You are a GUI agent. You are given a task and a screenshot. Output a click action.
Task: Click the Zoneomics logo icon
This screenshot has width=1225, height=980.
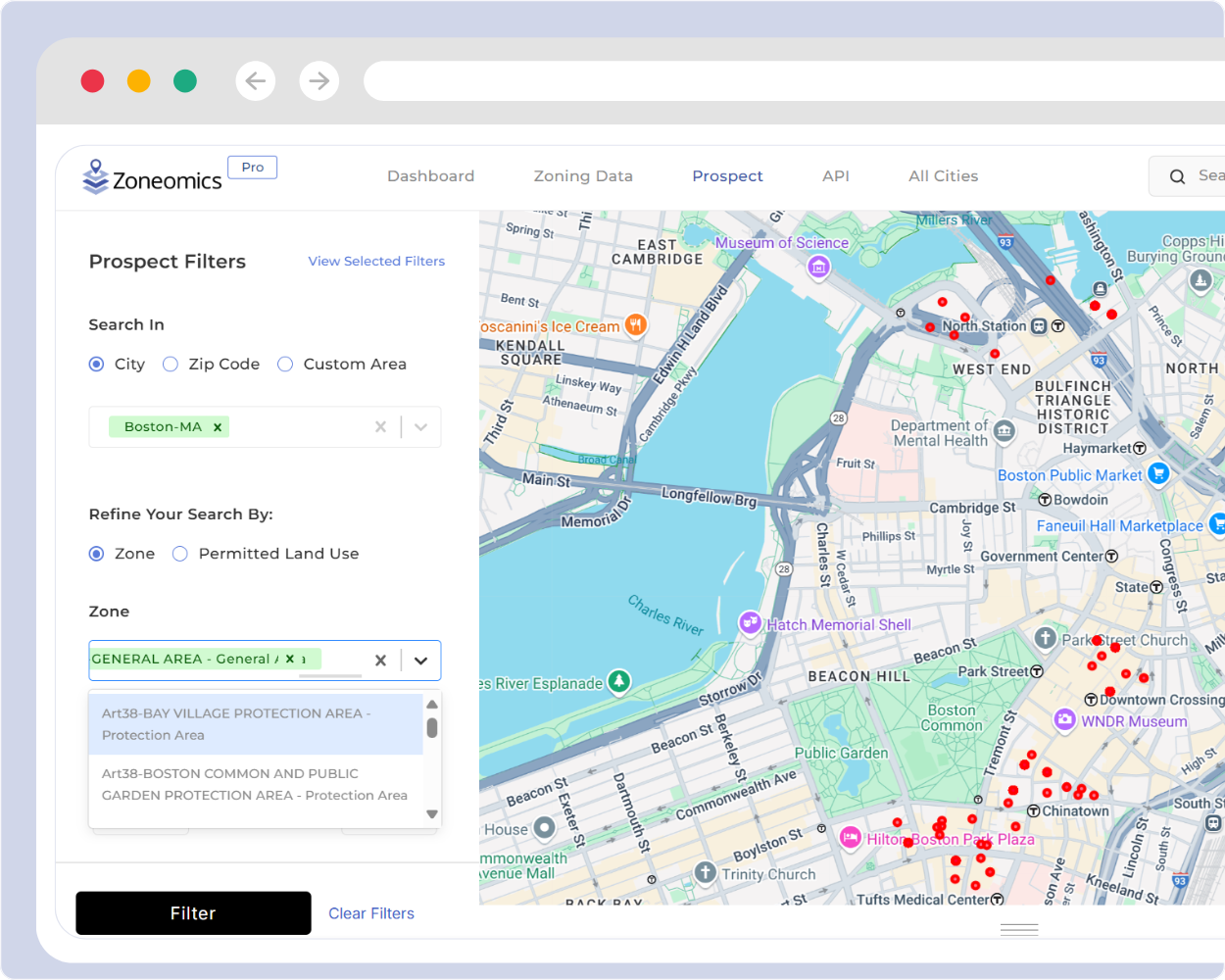coord(95,177)
